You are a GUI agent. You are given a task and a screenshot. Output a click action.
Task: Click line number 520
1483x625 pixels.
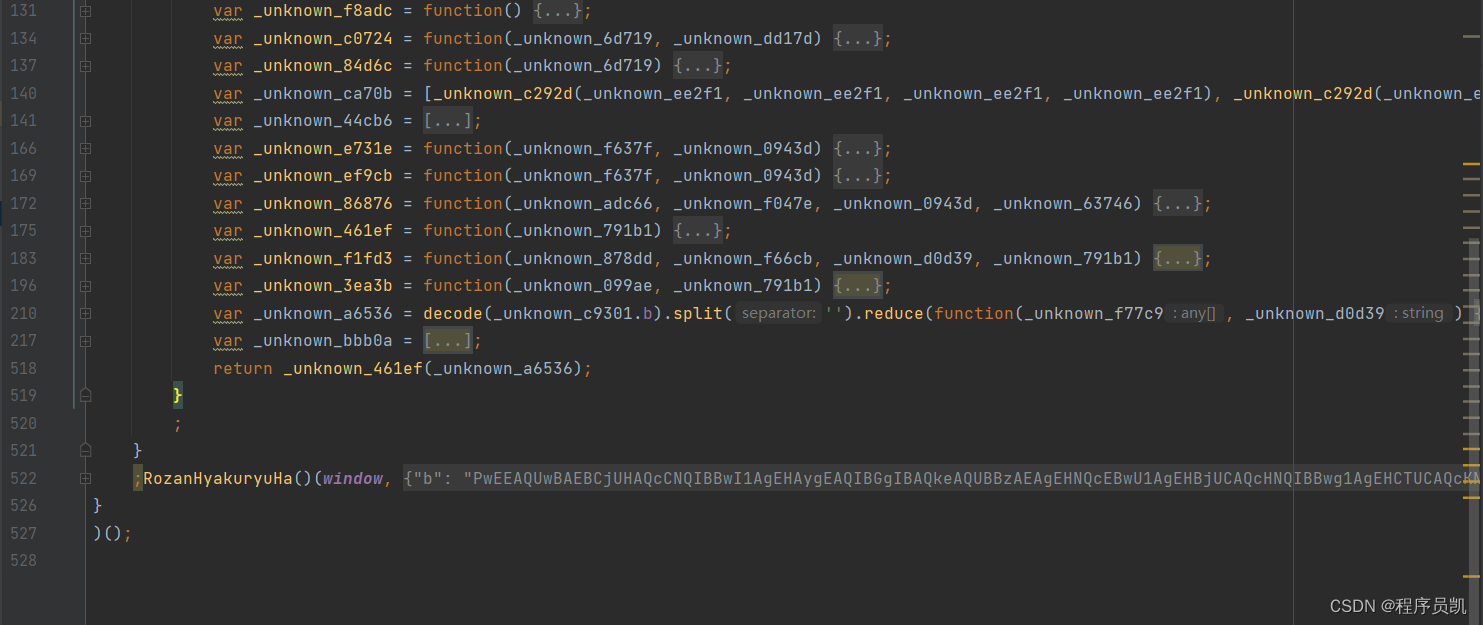pos(22,424)
